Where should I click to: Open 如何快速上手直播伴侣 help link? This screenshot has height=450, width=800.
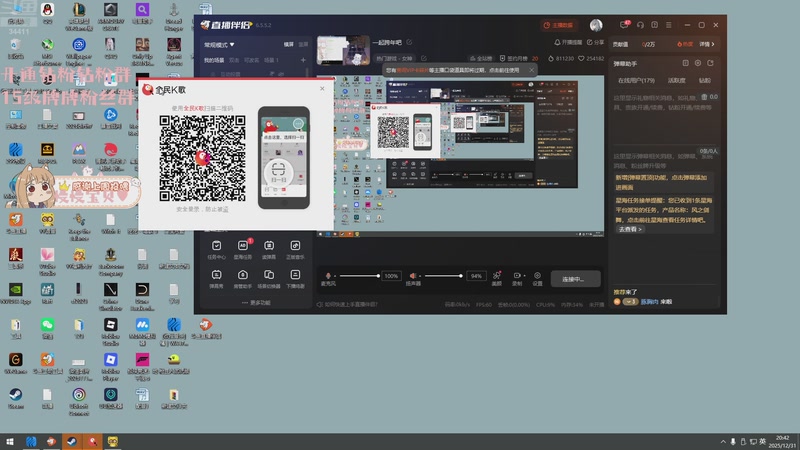347,305
